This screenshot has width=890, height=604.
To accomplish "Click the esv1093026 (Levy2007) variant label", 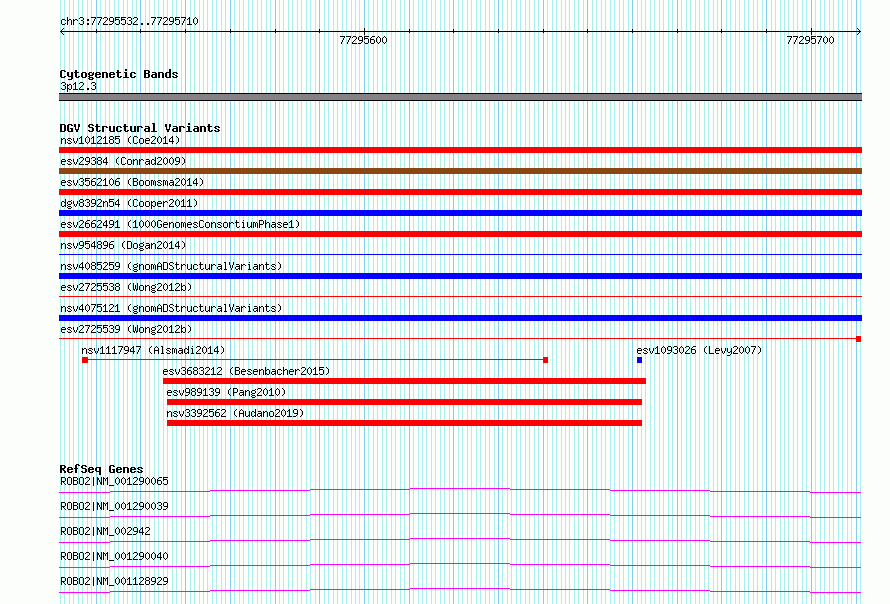I will (x=699, y=350).
